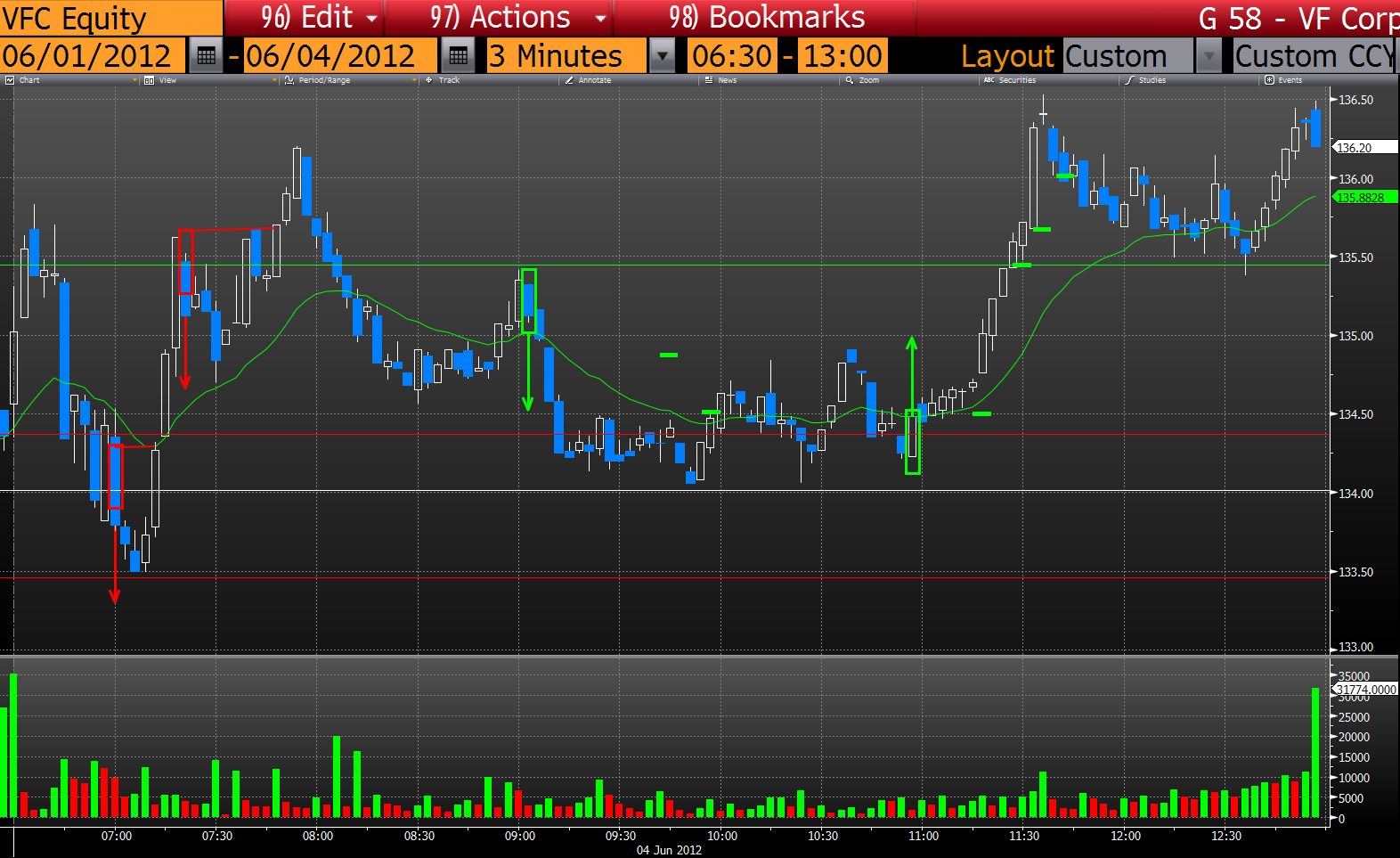This screenshot has height=858, width=1400.
Task: Click the 15000 volume axis label
Action: (1354, 757)
